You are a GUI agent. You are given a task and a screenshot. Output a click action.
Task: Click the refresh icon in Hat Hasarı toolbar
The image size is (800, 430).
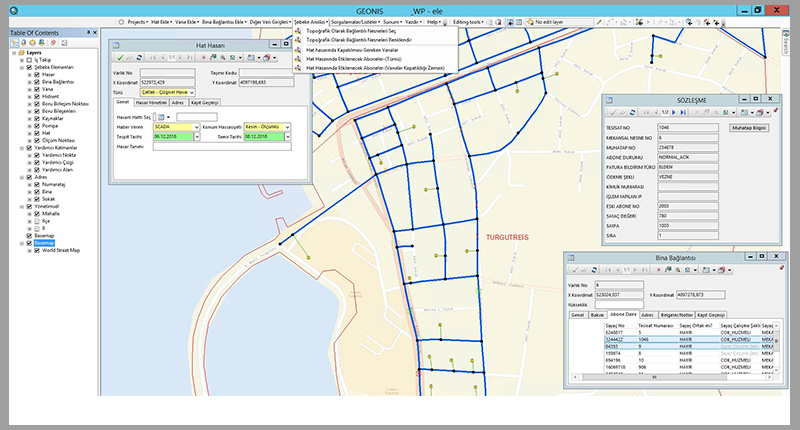tap(139, 58)
